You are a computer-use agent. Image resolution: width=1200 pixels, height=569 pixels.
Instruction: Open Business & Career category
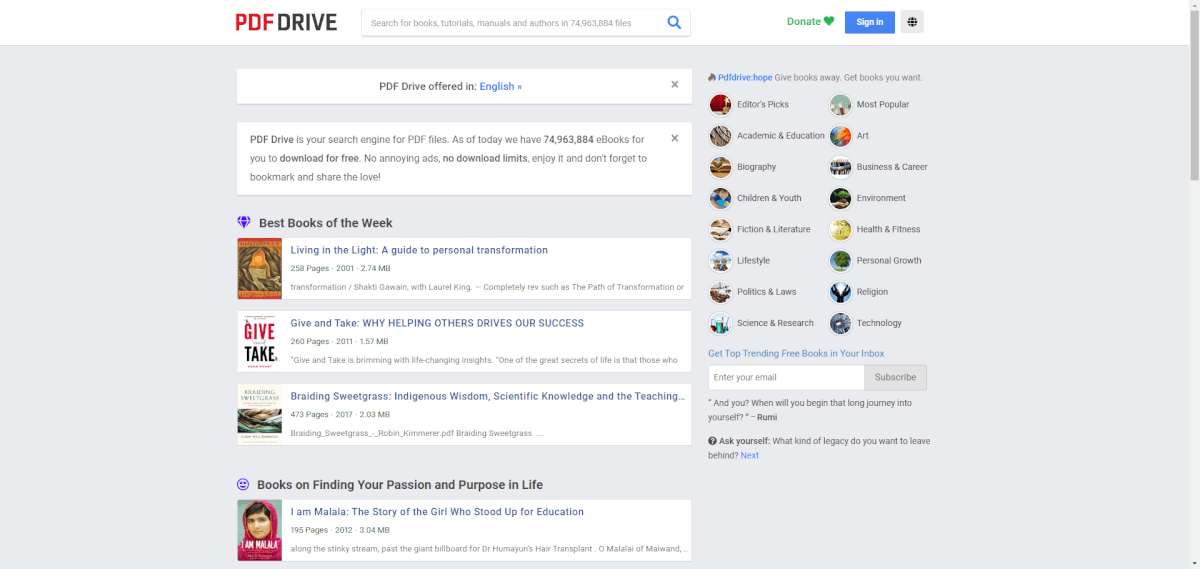click(891, 167)
